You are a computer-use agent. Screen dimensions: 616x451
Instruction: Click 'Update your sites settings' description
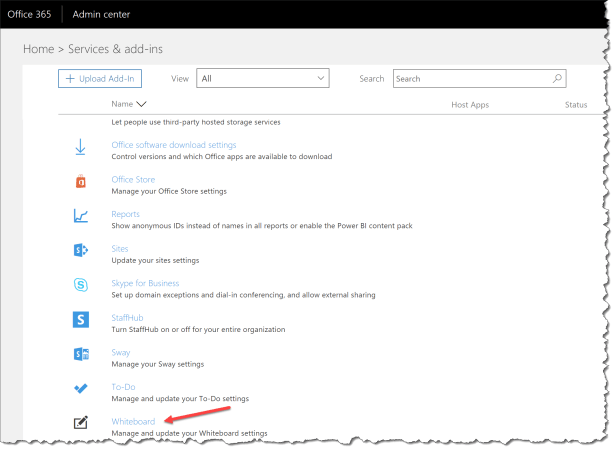click(155, 260)
